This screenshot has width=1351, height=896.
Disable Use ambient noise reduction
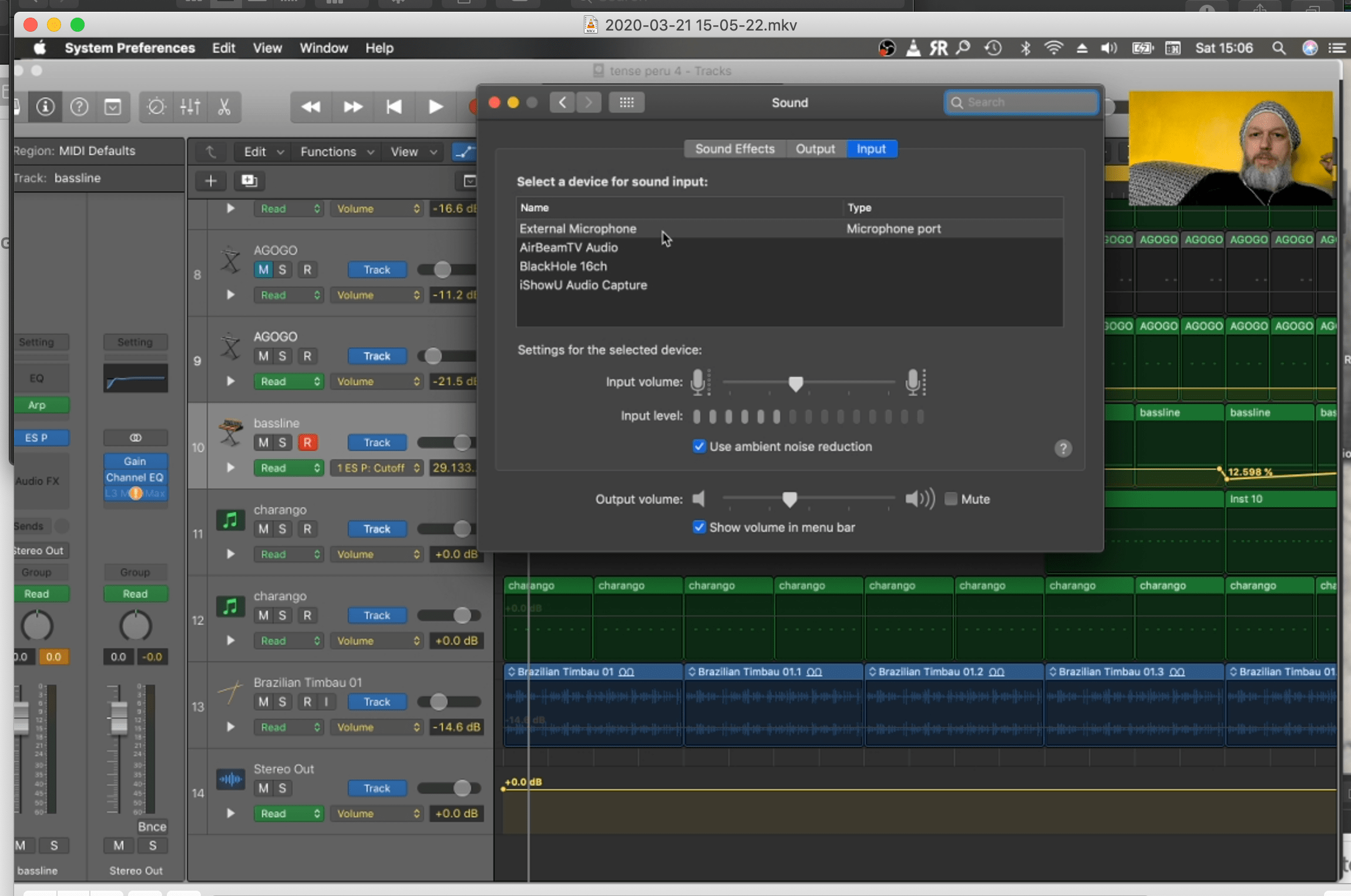click(x=699, y=446)
